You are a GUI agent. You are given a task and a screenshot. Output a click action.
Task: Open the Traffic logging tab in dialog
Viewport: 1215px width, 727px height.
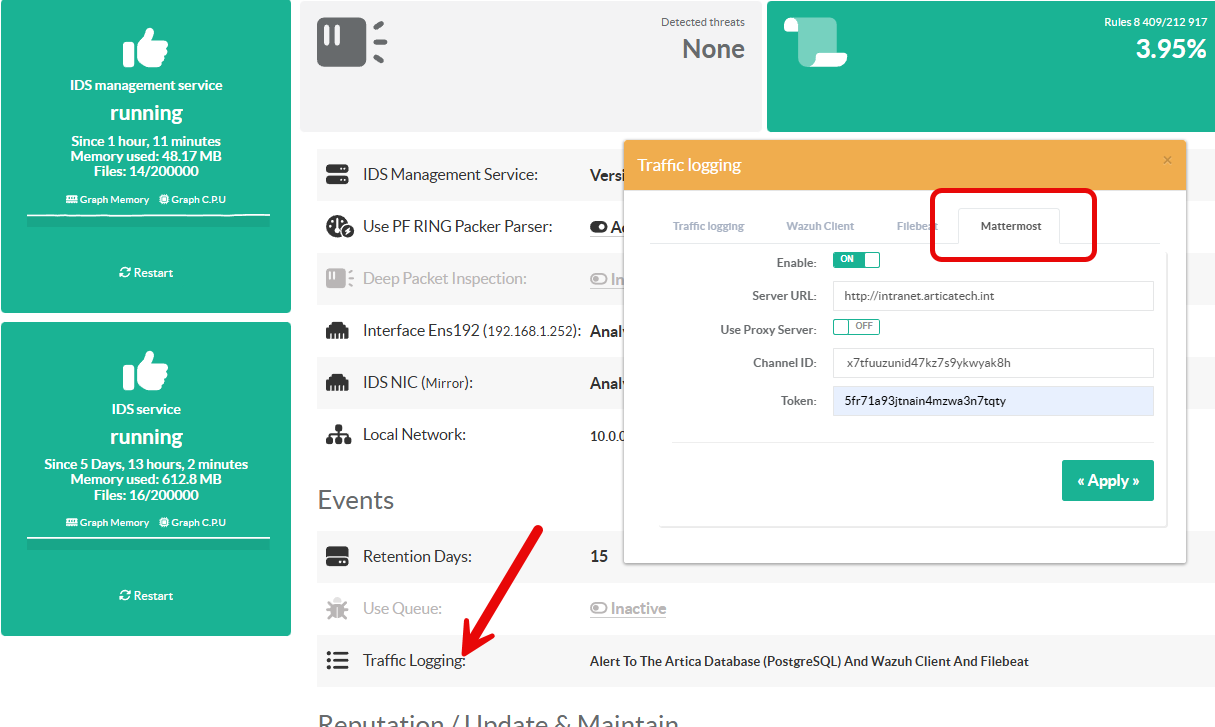click(708, 227)
